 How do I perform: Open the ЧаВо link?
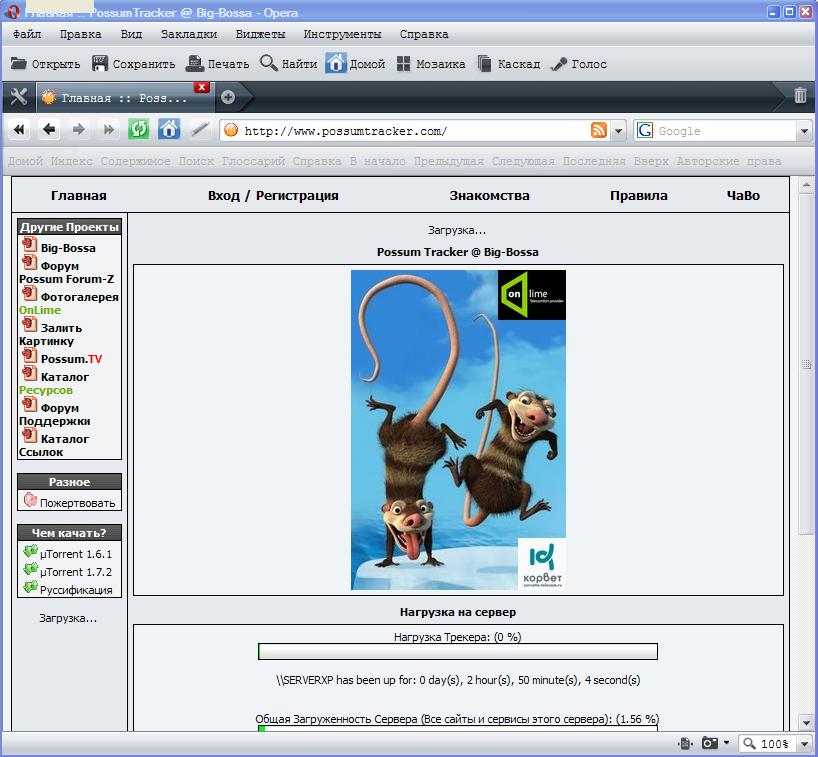(x=743, y=196)
